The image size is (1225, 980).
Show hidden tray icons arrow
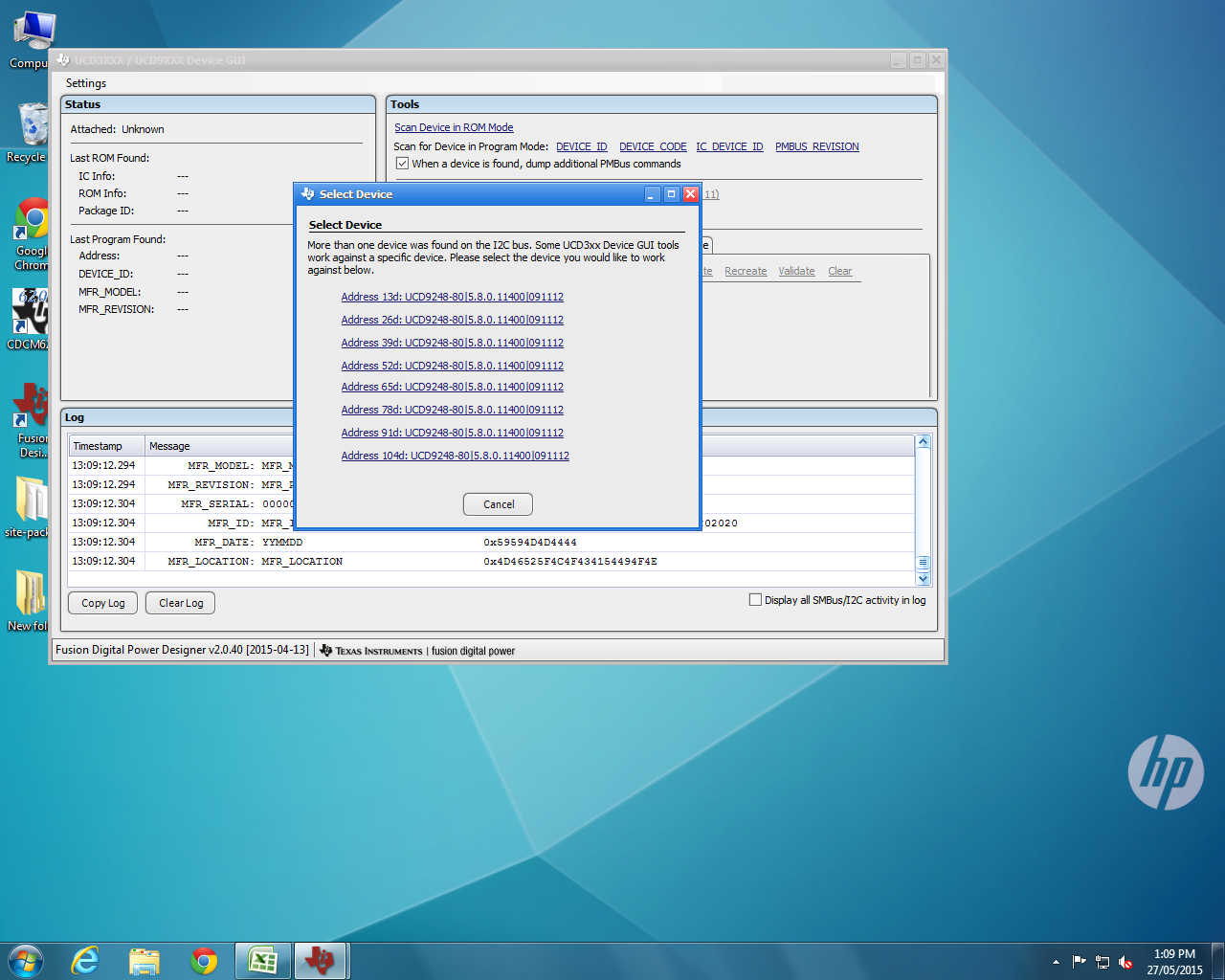1056,962
